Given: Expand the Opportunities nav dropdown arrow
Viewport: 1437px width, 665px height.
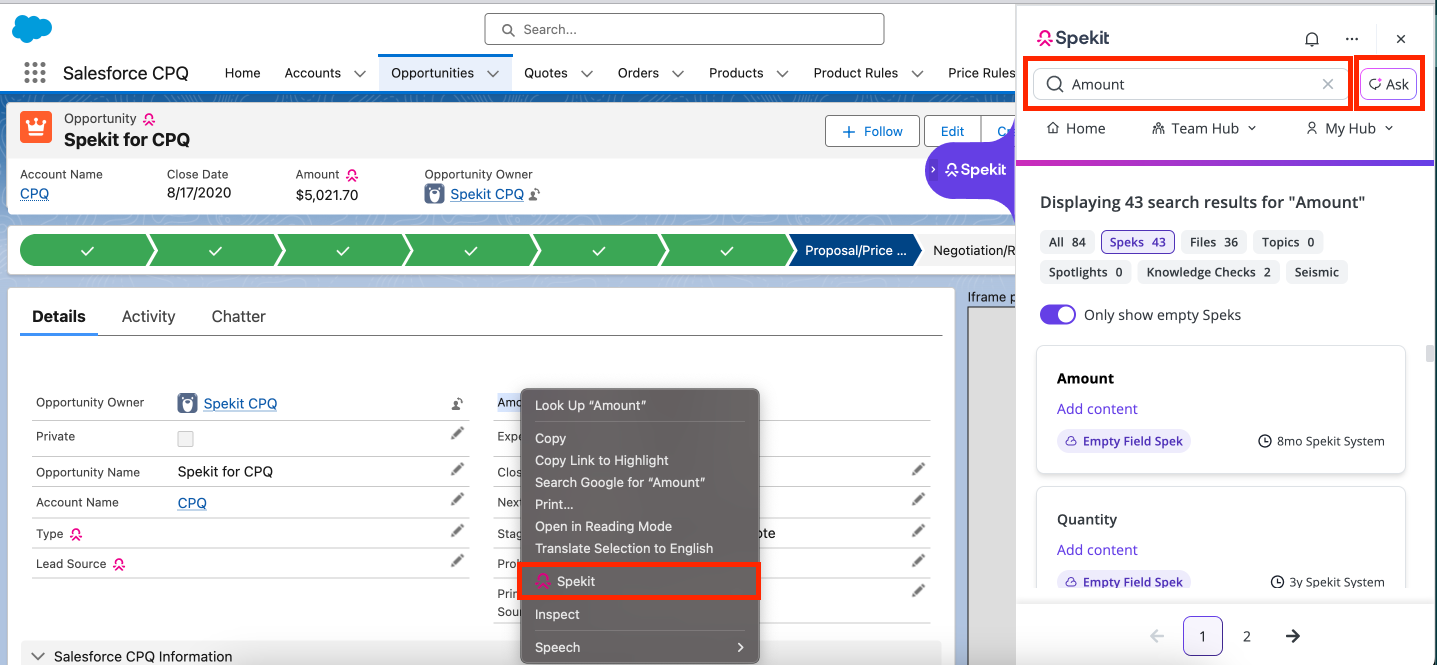Looking at the screenshot, I should click(493, 74).
